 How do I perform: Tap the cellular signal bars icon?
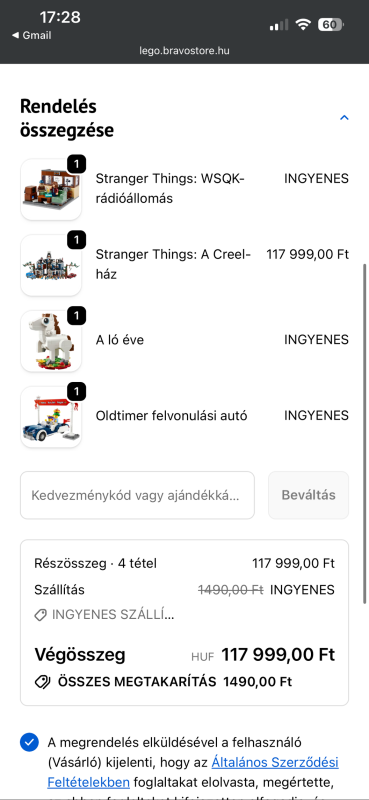click(x=279, y=25)
